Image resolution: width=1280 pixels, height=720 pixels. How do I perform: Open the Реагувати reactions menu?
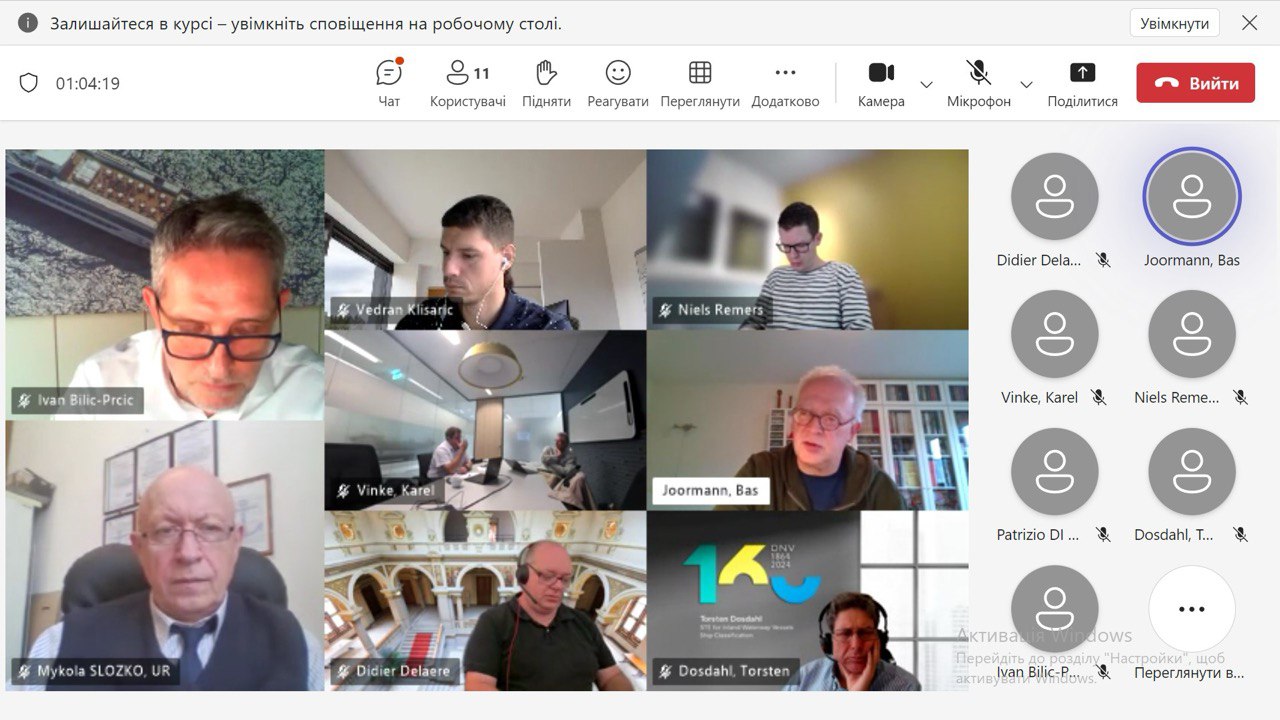[618, 83]
